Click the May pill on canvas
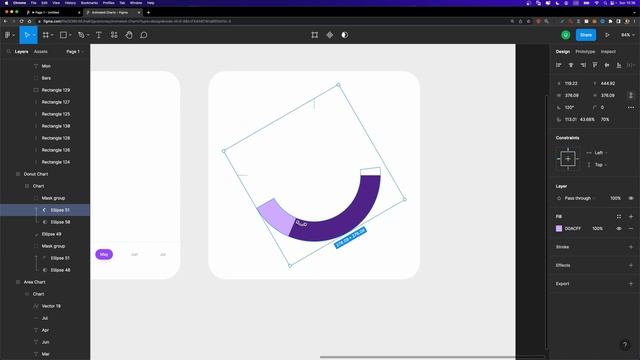Image resolution: width=640 pixels, height=360 pixels. (x=104, y=254)
